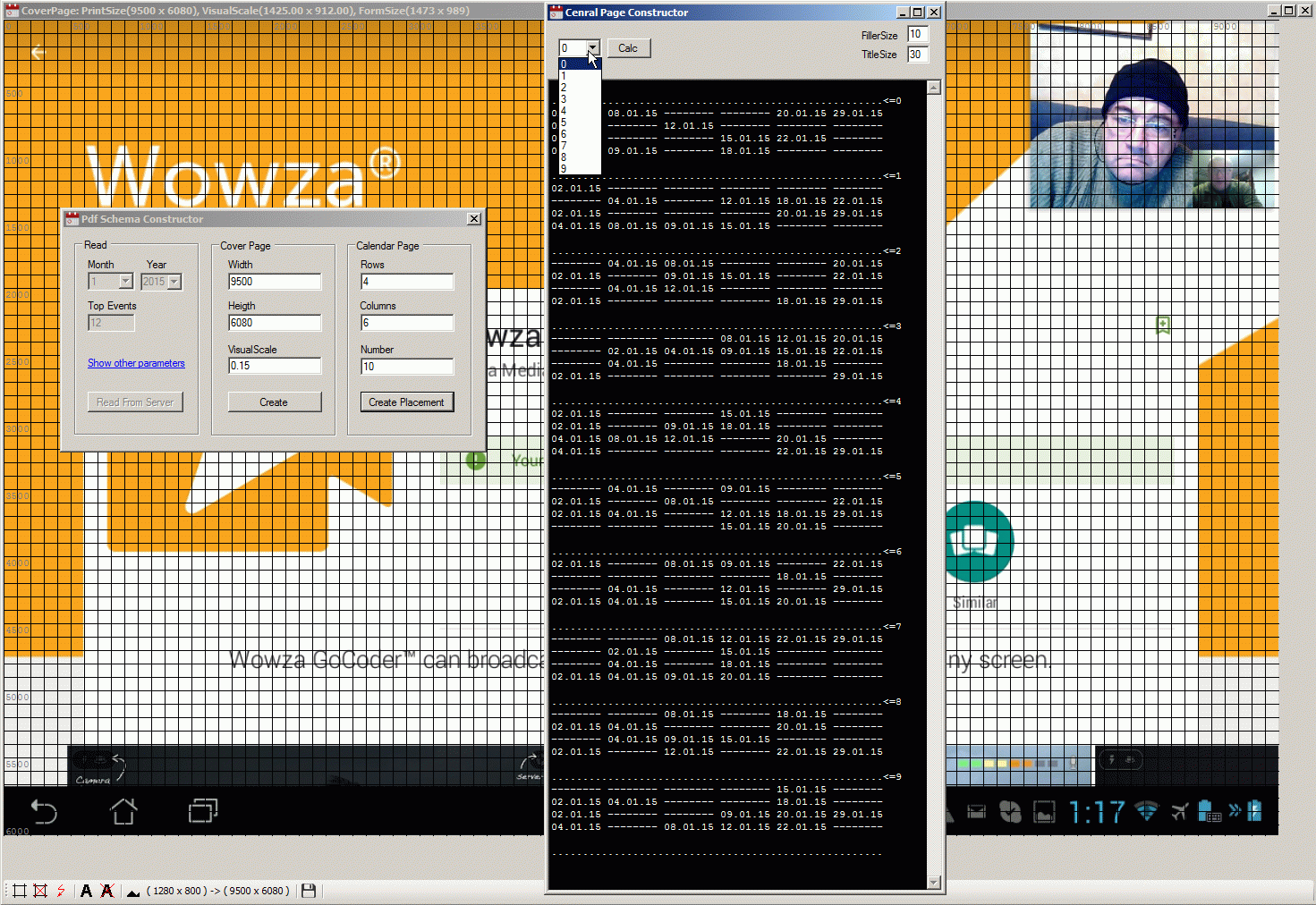Click the crossed-out letter A icon
Image resolution: width=1316 pixels, height=905 pixels.
(x=107, y=891)
